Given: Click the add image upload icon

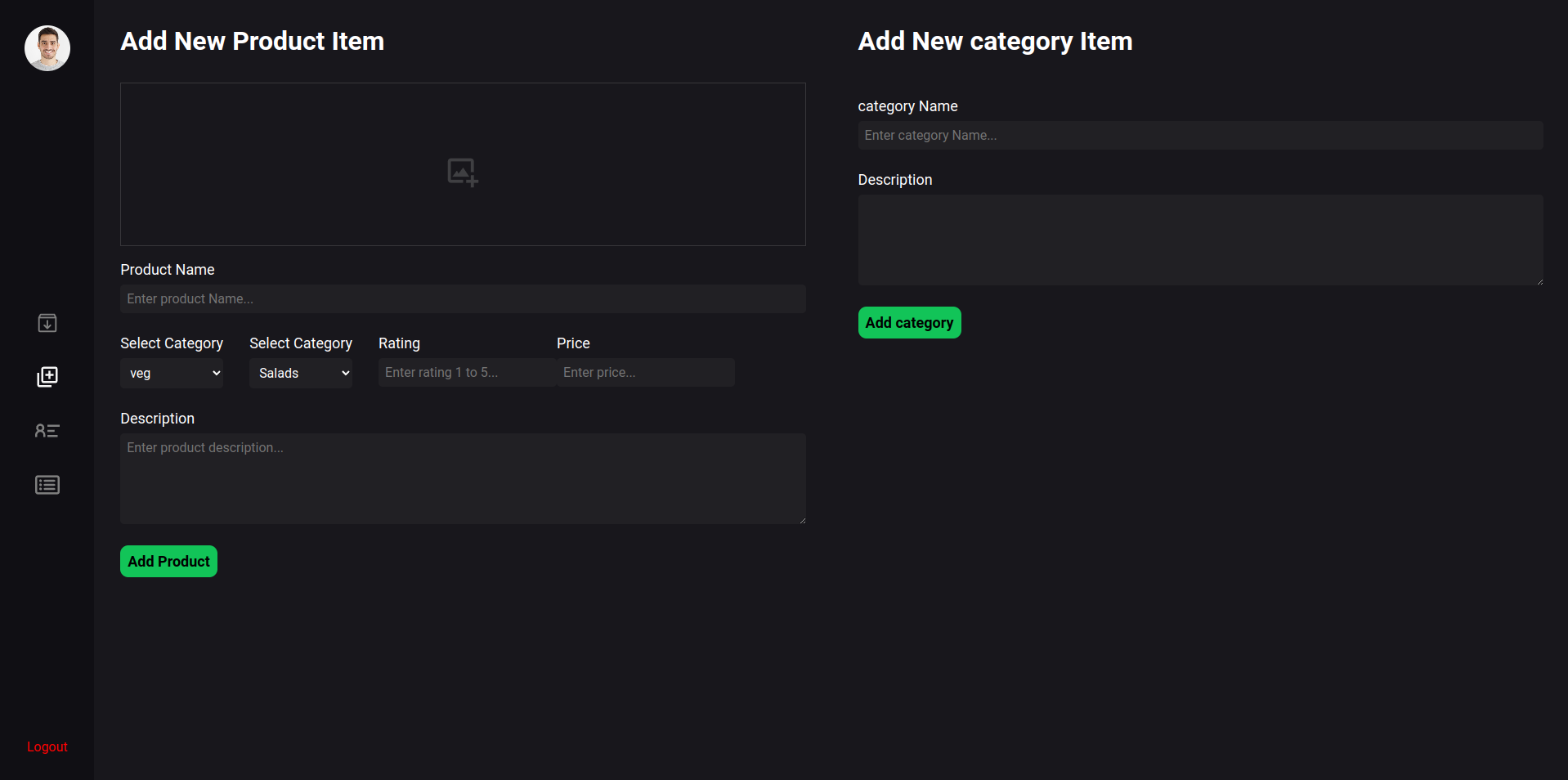Looking at the screenshot, I should (x=463, y=173).
